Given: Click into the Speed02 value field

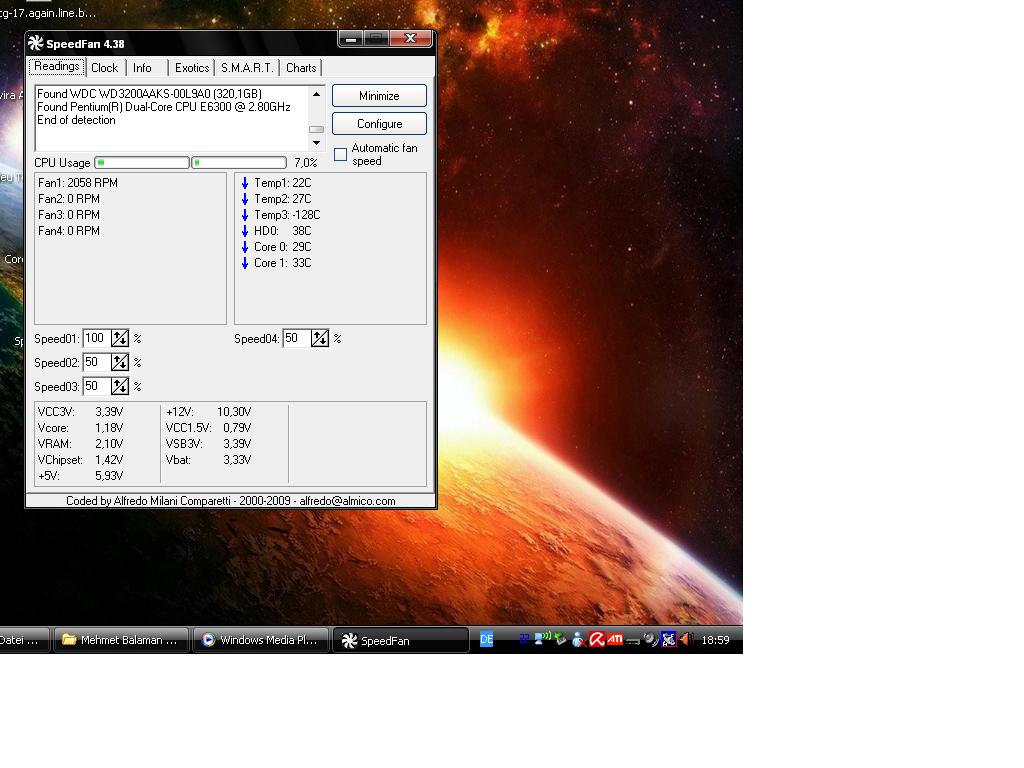Looking at the screenshot, I should (x=97, y=362).
